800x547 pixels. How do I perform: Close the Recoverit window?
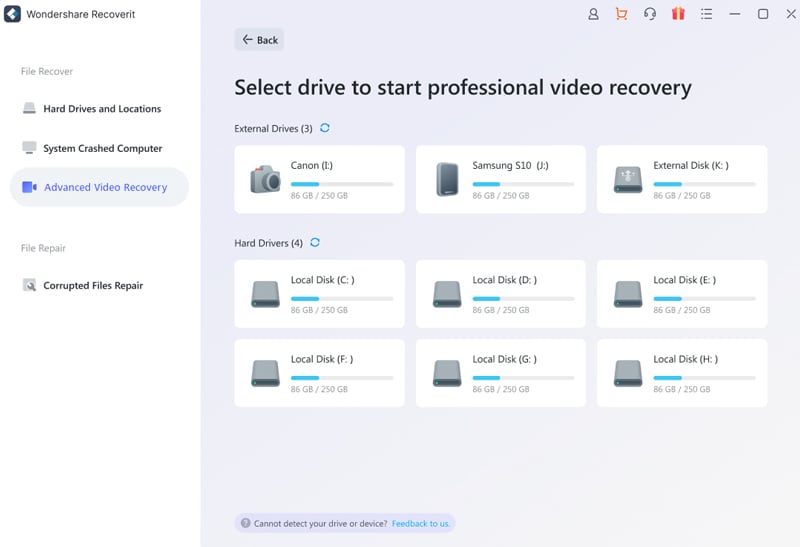(791, 14)
